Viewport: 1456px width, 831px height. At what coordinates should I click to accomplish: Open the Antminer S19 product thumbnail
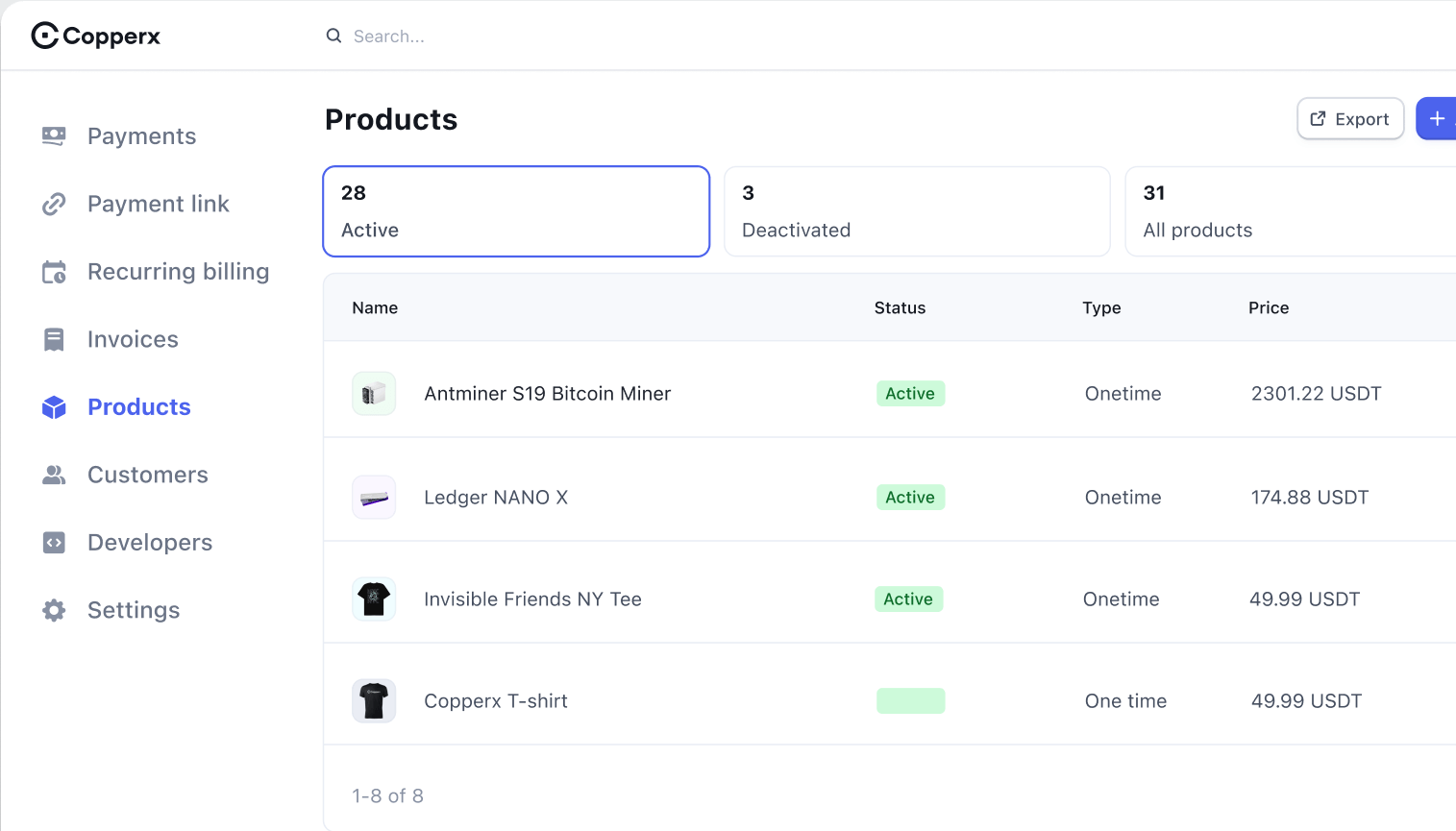(x=374, y=394)
